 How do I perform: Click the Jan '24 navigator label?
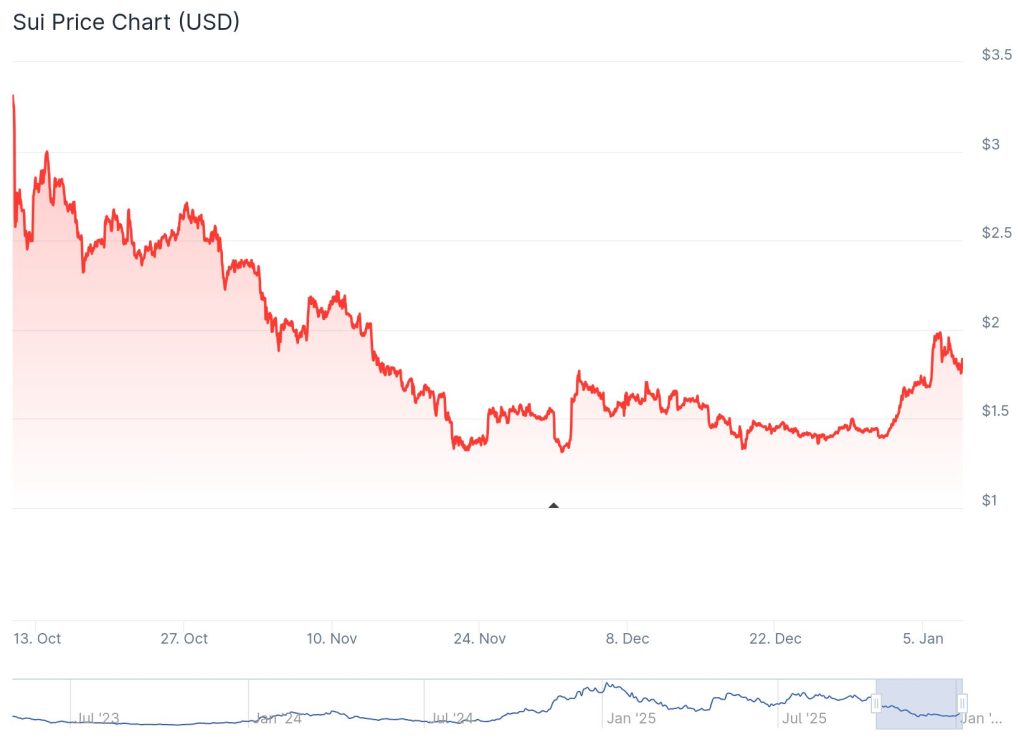coord(278,718)
